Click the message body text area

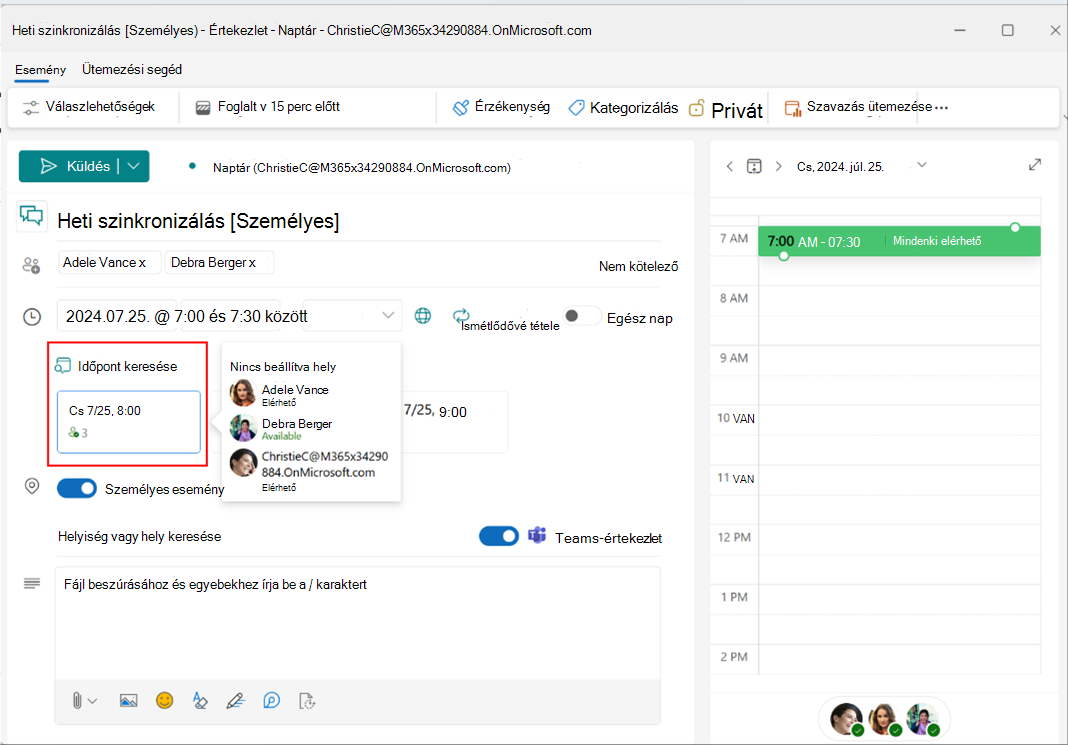(358, 622)
